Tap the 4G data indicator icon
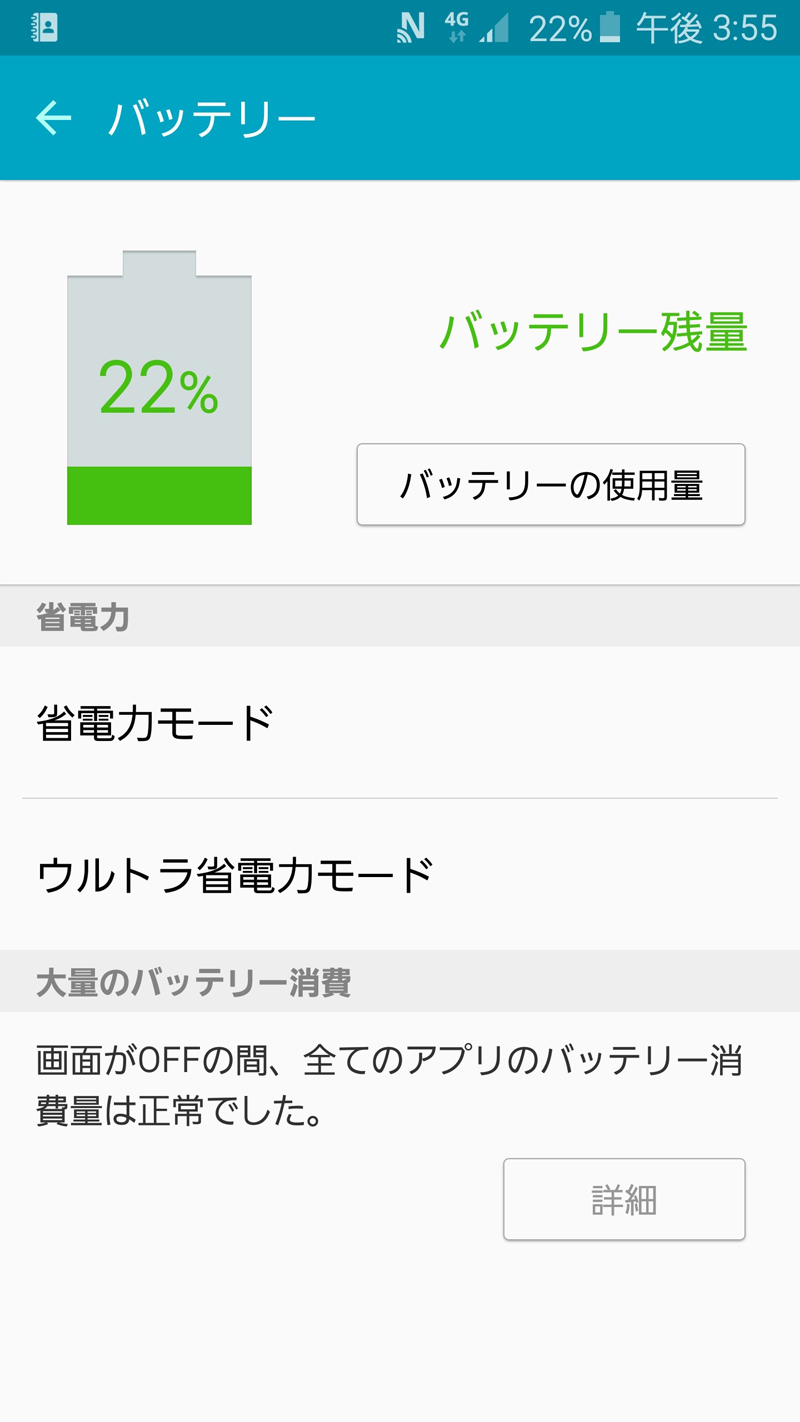This screenshot has width=800, height=1422. (456, 28)
